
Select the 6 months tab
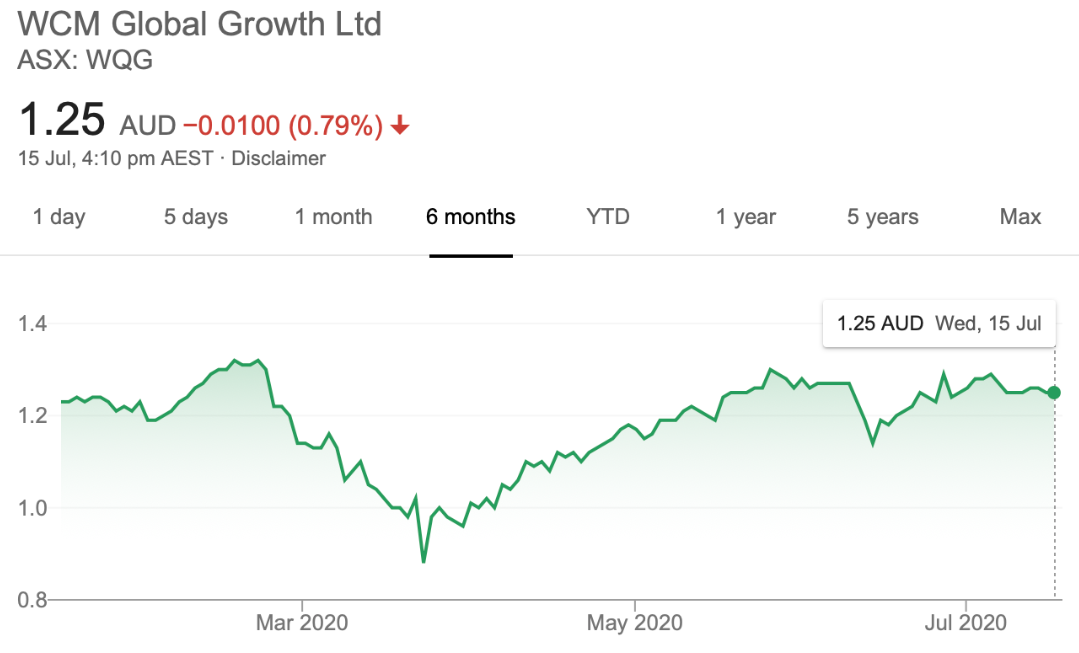click(x=471, y=217)
